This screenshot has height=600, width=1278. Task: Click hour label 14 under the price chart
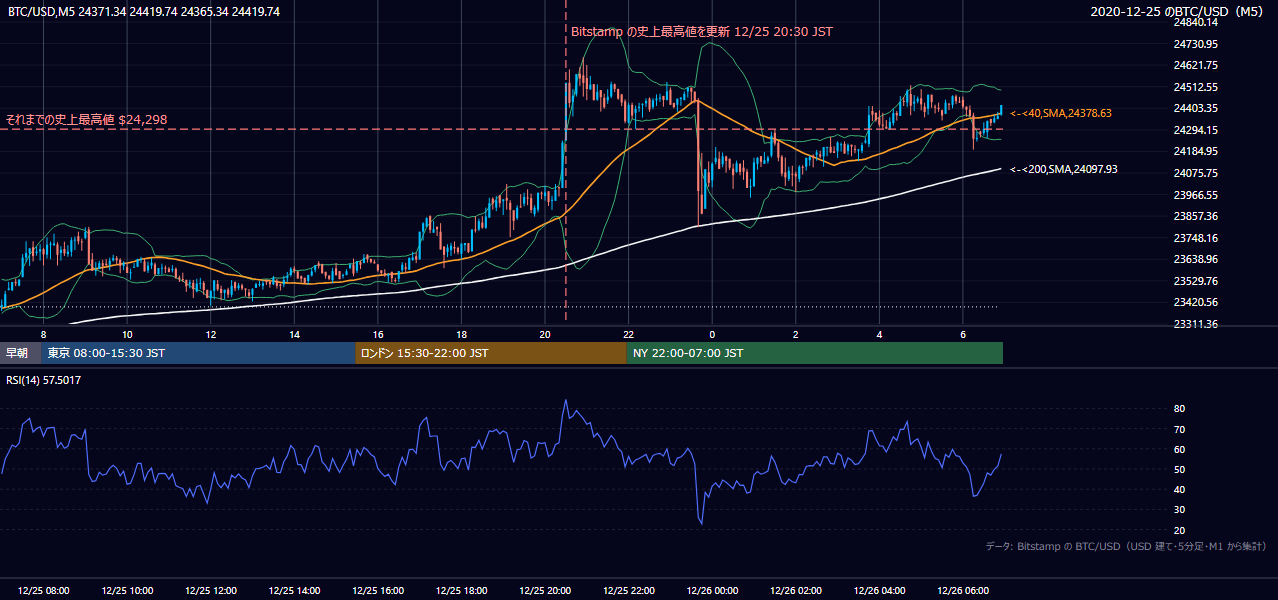tap(294, 334)
